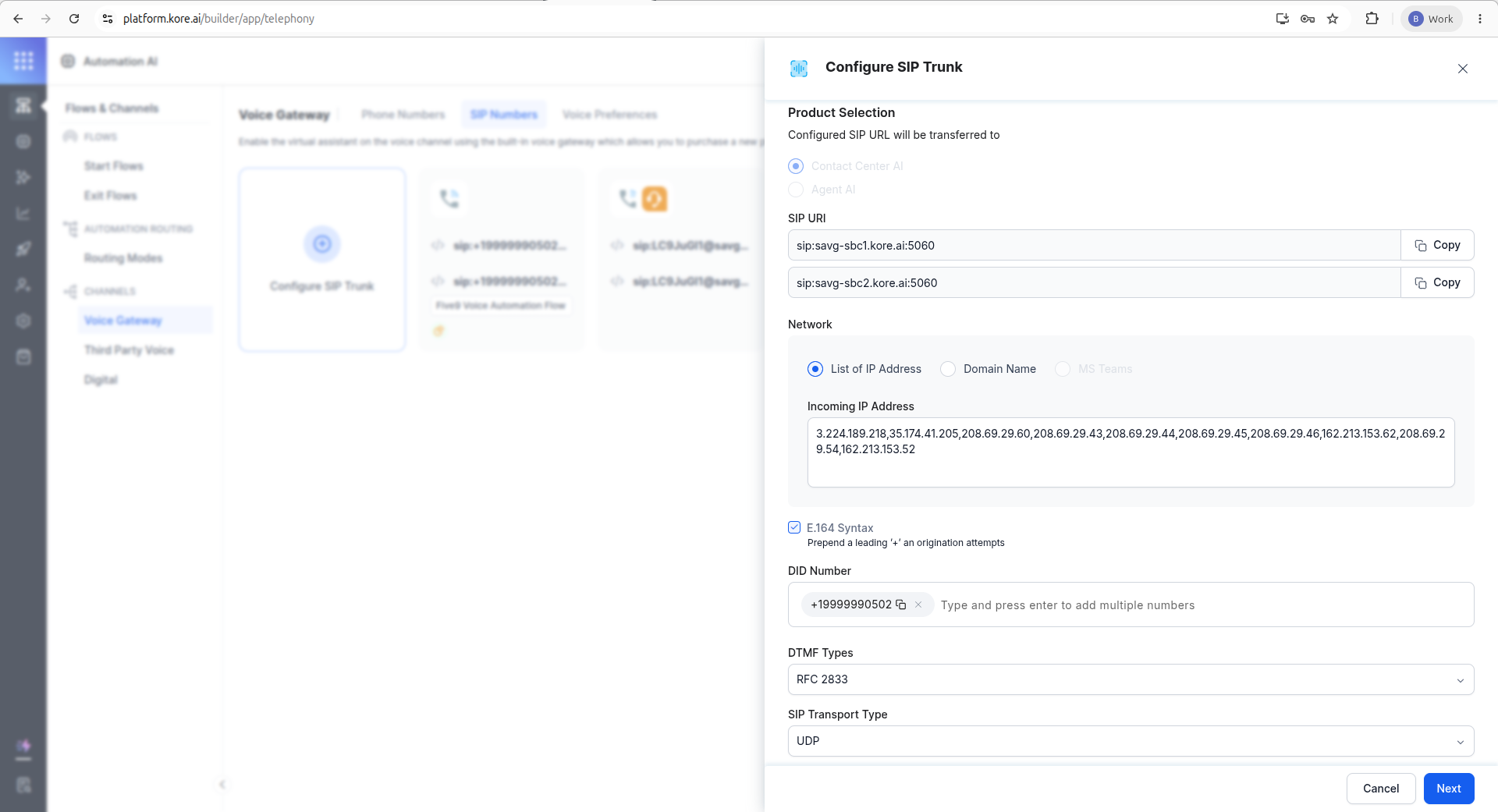Choose Domain Name network option
The height and width of the screenshot is (812, 1498).
click(948, 369)
